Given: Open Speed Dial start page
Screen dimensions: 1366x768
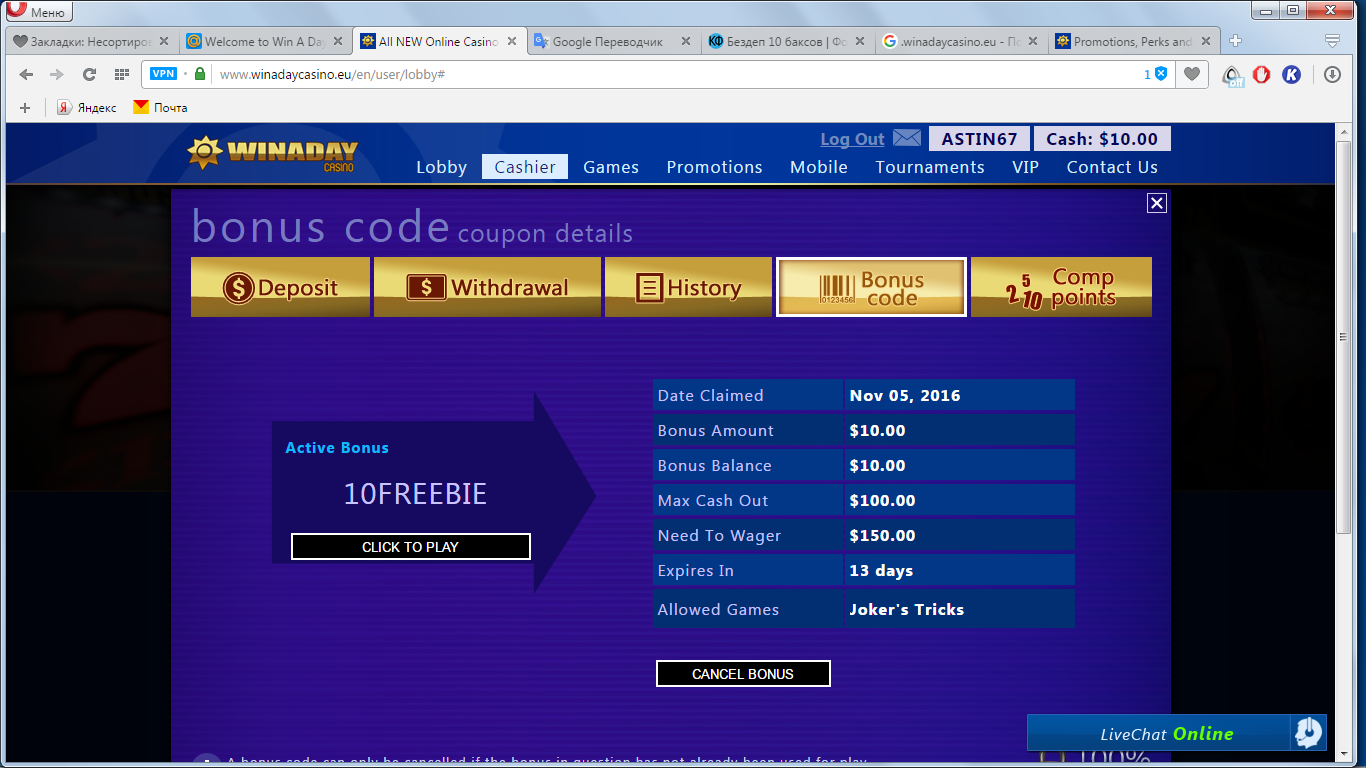Looking at the screenshot, I should [x=121, y=74].
